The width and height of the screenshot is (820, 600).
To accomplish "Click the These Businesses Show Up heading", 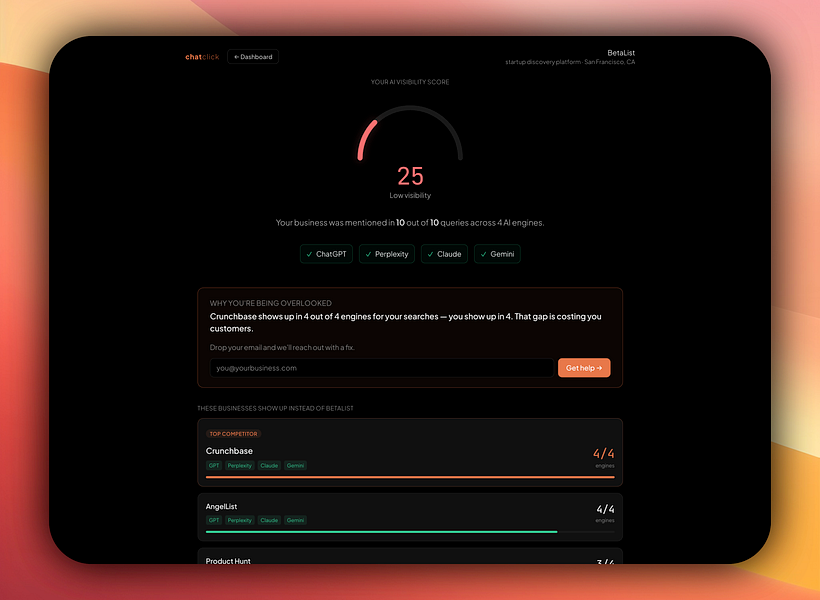I will tap(275, 409).
